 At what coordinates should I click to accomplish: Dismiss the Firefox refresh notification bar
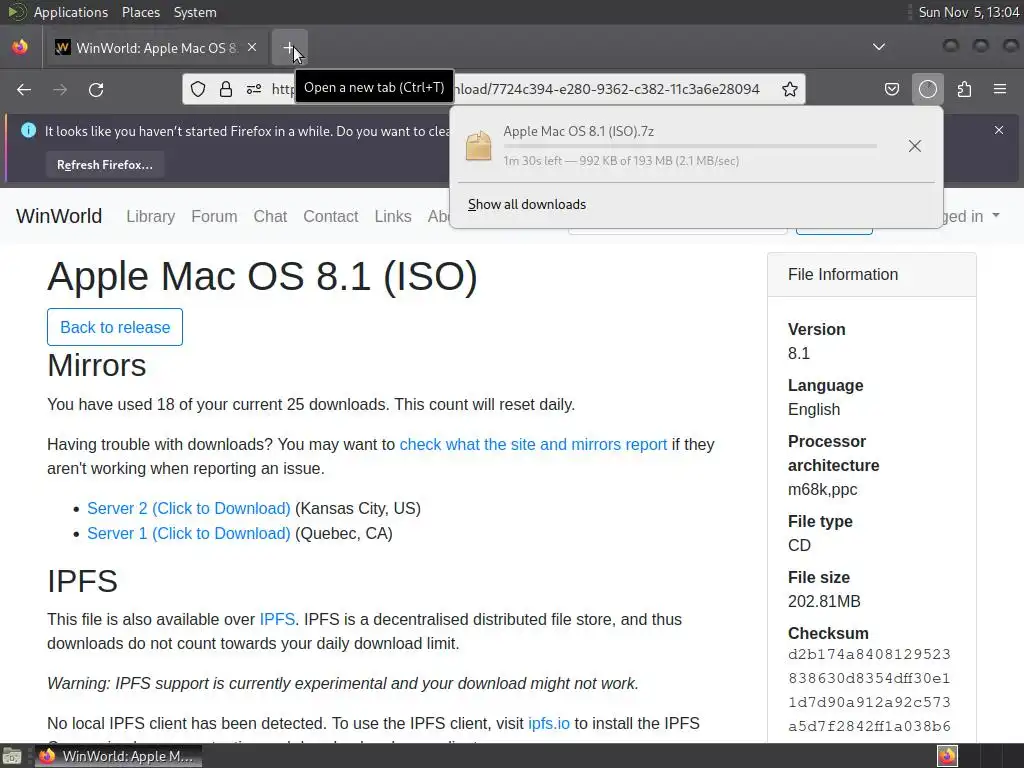[x=999, y=130]
